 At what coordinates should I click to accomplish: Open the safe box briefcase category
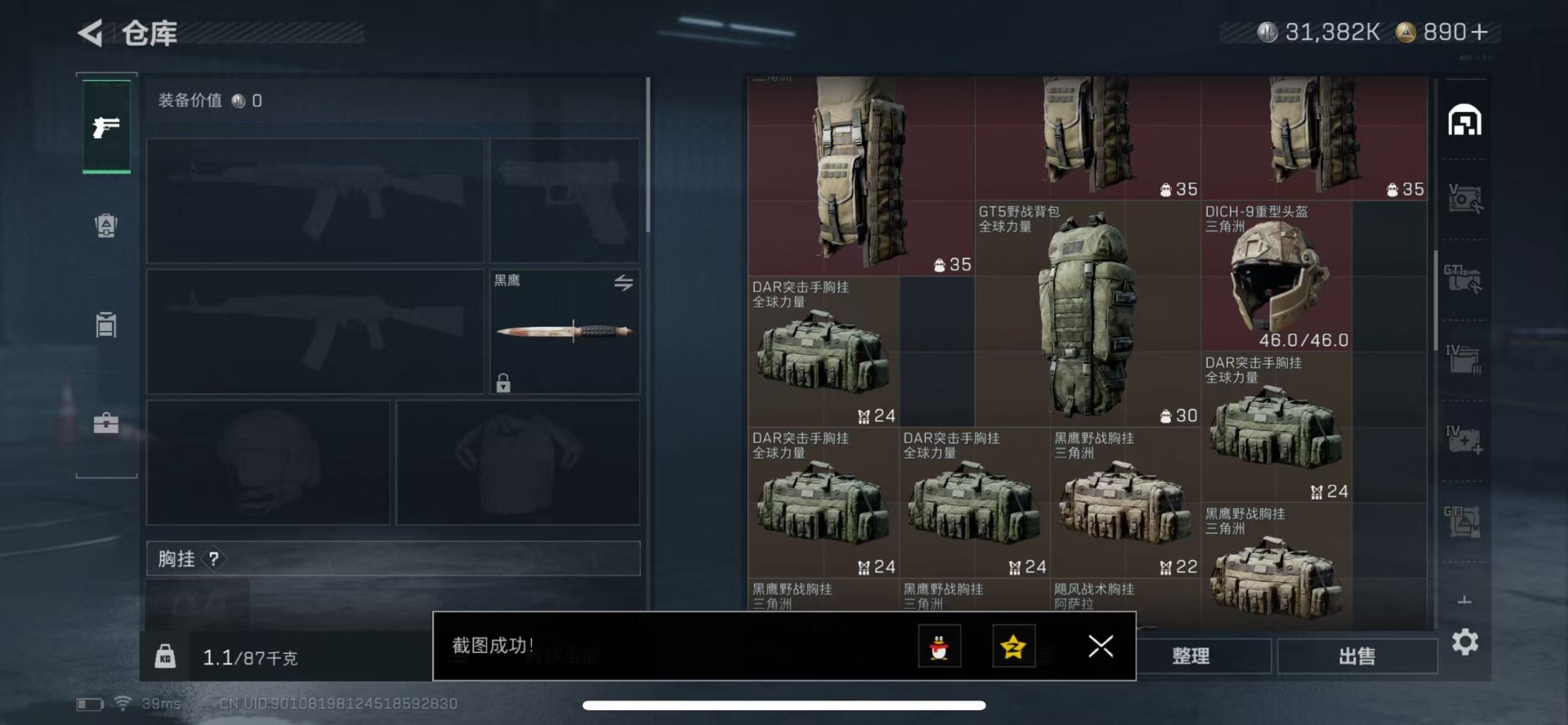(x=106, y=423)
